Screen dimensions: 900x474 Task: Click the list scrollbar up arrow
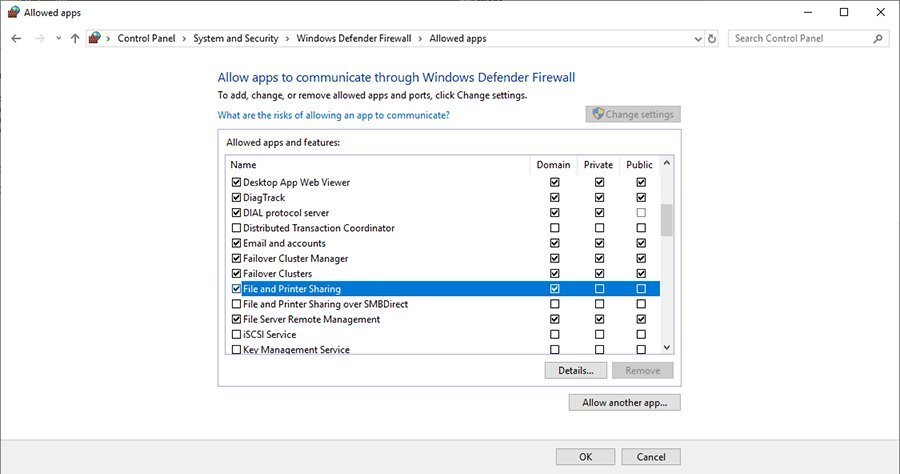[666, 163]
